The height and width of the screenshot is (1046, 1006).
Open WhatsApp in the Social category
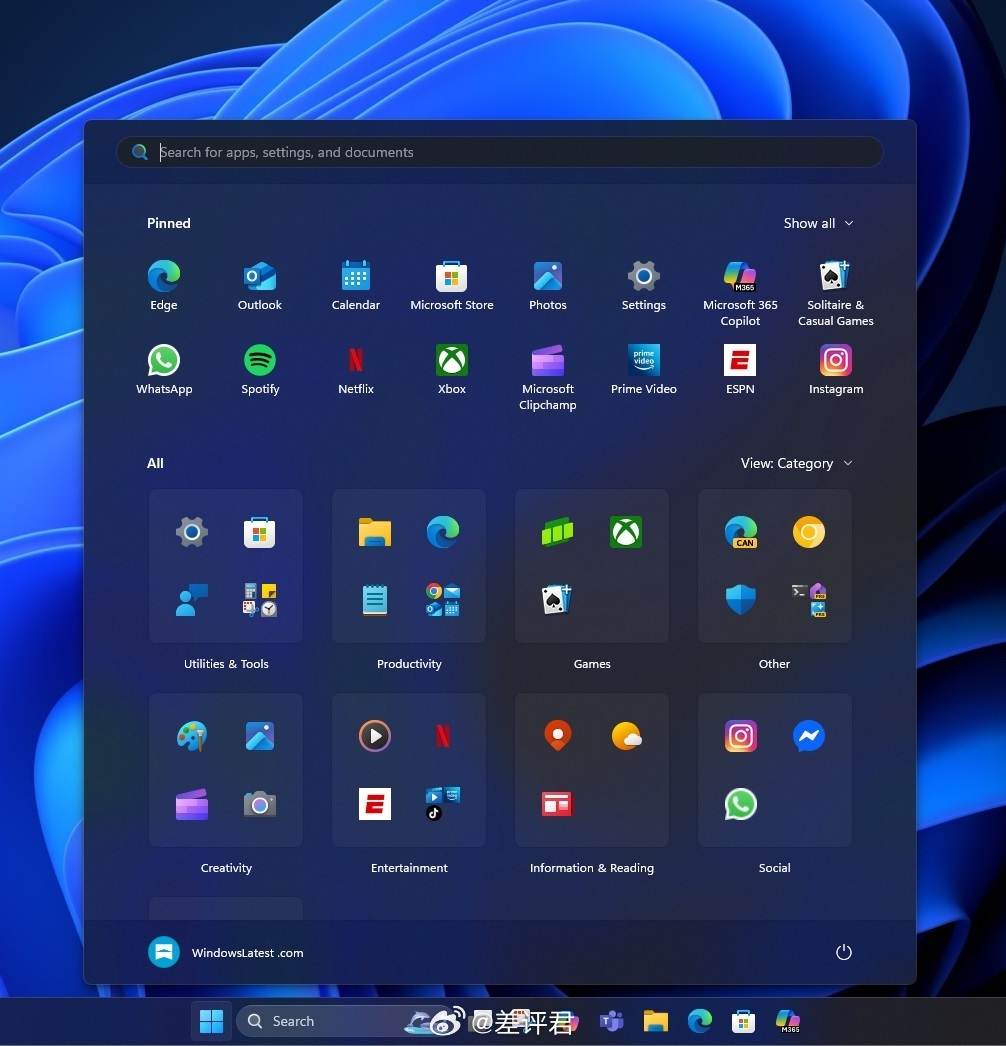pyautogui.click(x=740, y=804)
